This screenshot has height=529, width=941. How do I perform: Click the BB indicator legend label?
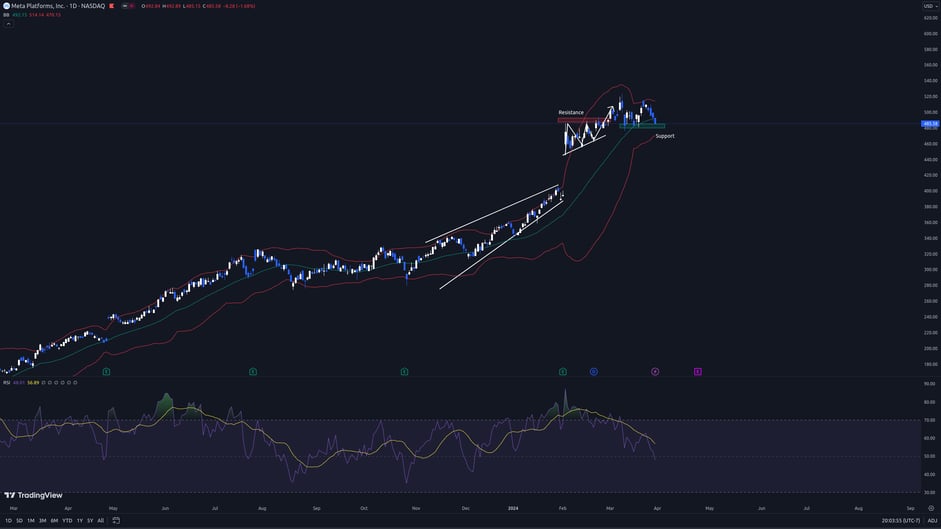6,15
